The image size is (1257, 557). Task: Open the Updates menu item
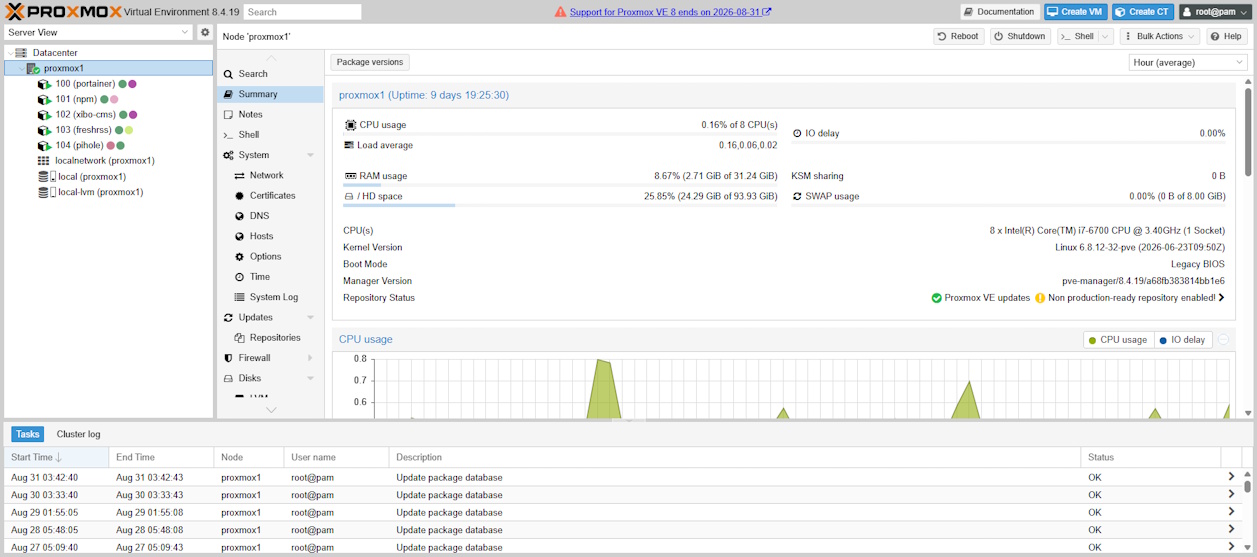coord(270,317)
